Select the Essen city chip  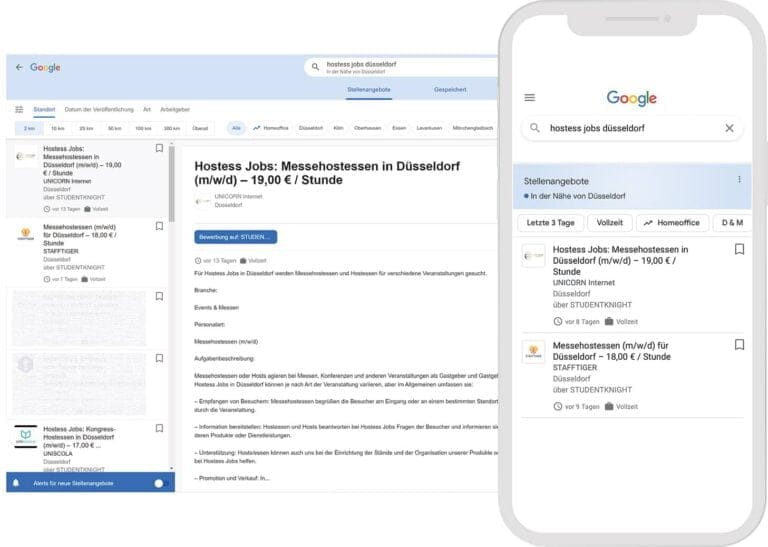[399, 128]
